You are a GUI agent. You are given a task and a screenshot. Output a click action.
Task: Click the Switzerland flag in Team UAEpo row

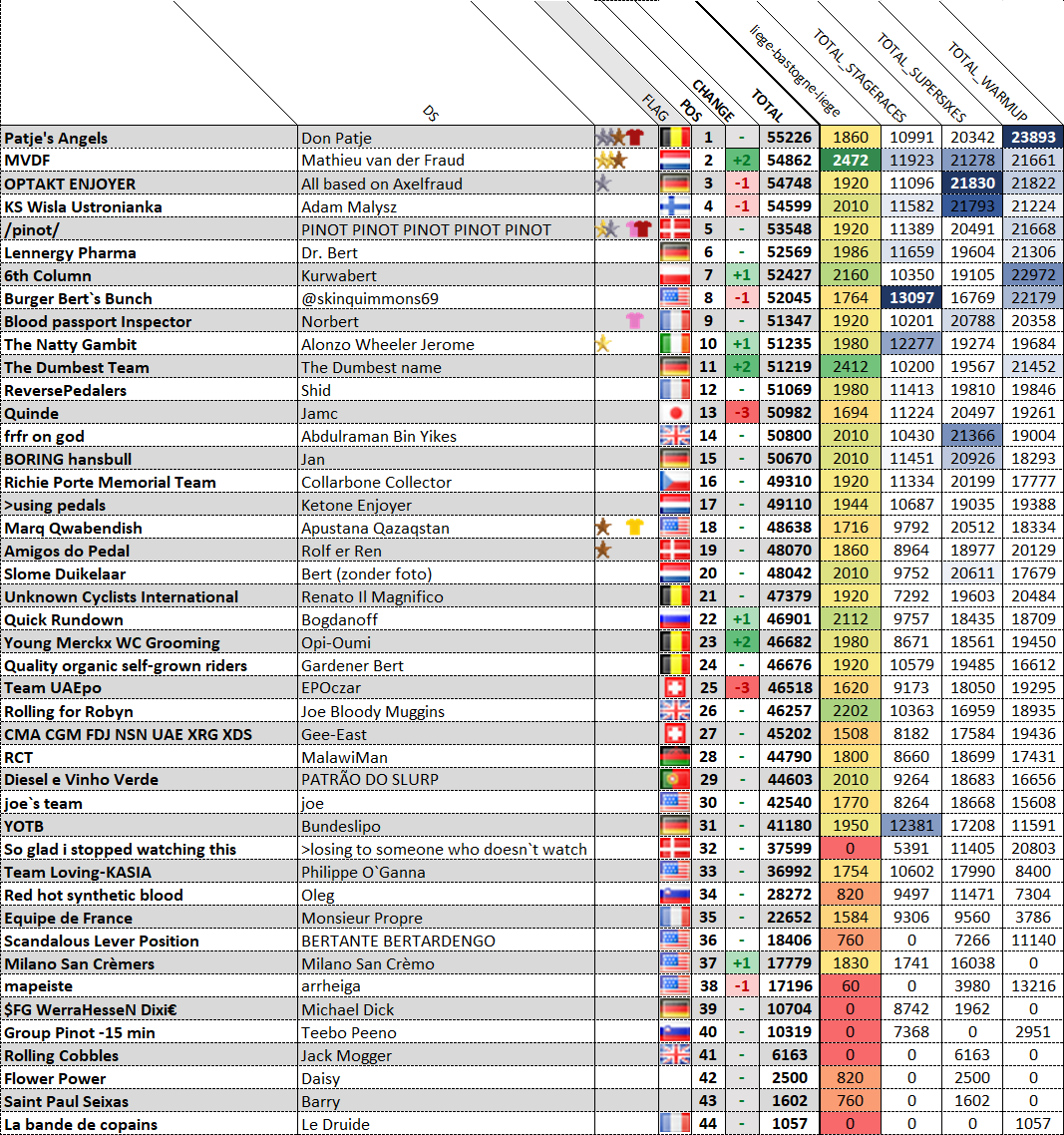(674, 687)
